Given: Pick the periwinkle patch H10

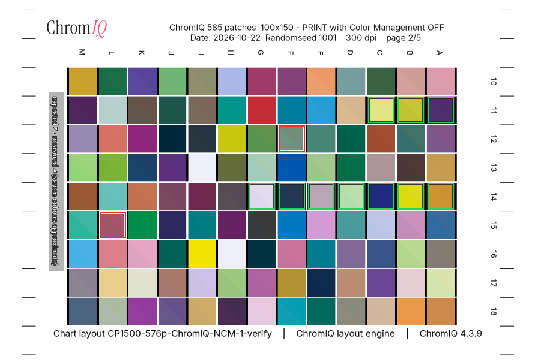Looking at the screenshot, I should (232, 81).
